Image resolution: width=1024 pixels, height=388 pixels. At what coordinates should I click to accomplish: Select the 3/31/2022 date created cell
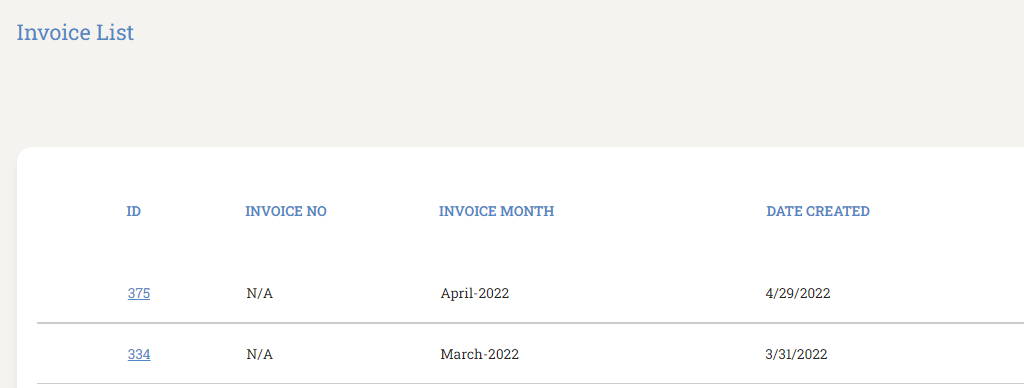click(x=796, y=355)
